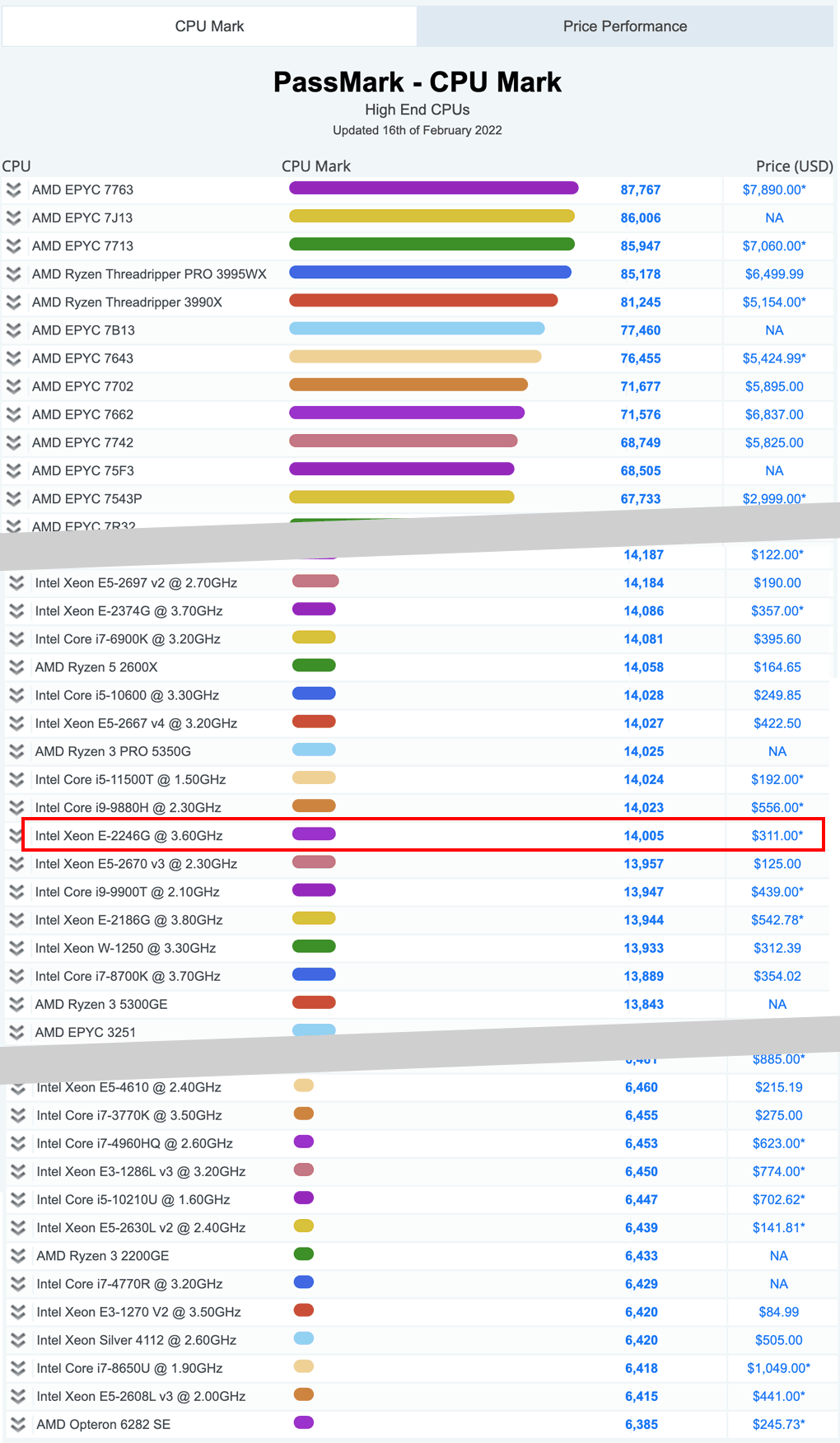Expand the Intel Xeon E-2246G row chevron
The width and height of the screenshot is (840, 1443).
click(16, 836)
